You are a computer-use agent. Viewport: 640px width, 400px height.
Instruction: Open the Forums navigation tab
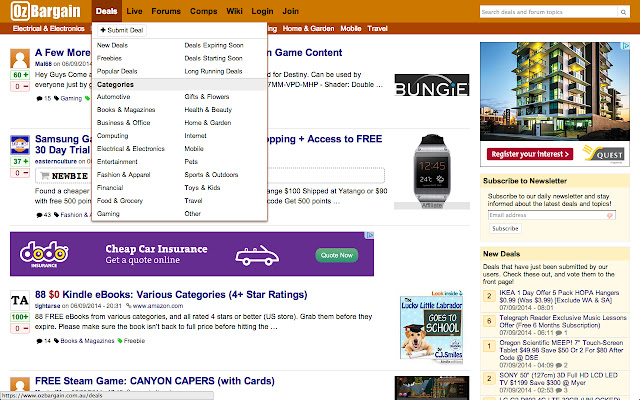pos(166,11)
